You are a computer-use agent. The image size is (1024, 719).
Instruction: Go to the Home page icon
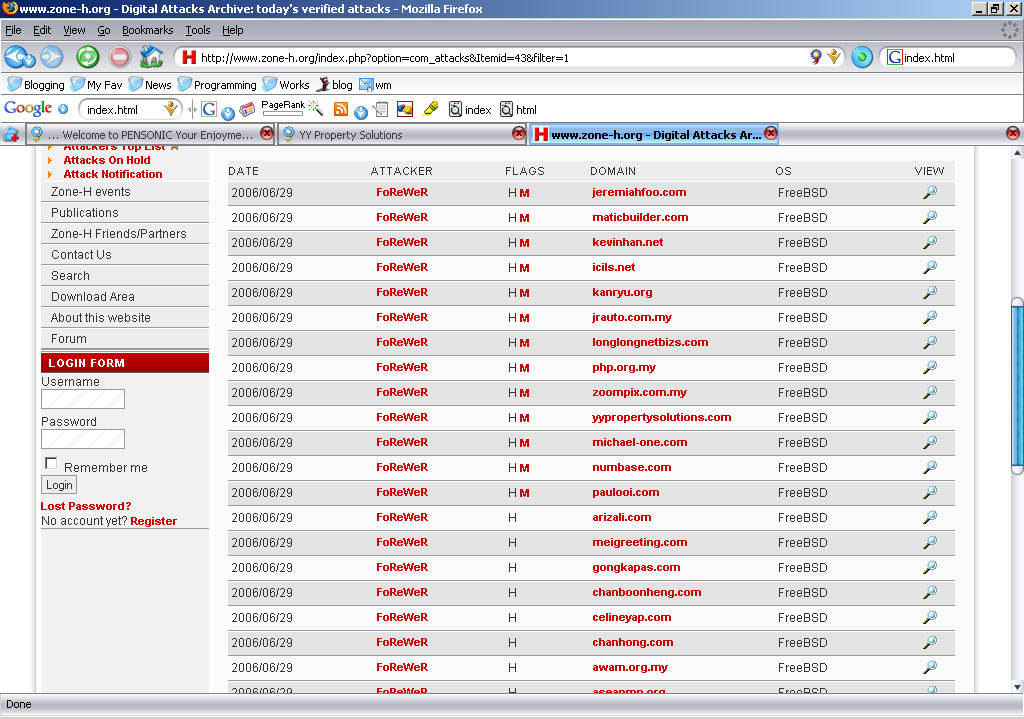152,57
